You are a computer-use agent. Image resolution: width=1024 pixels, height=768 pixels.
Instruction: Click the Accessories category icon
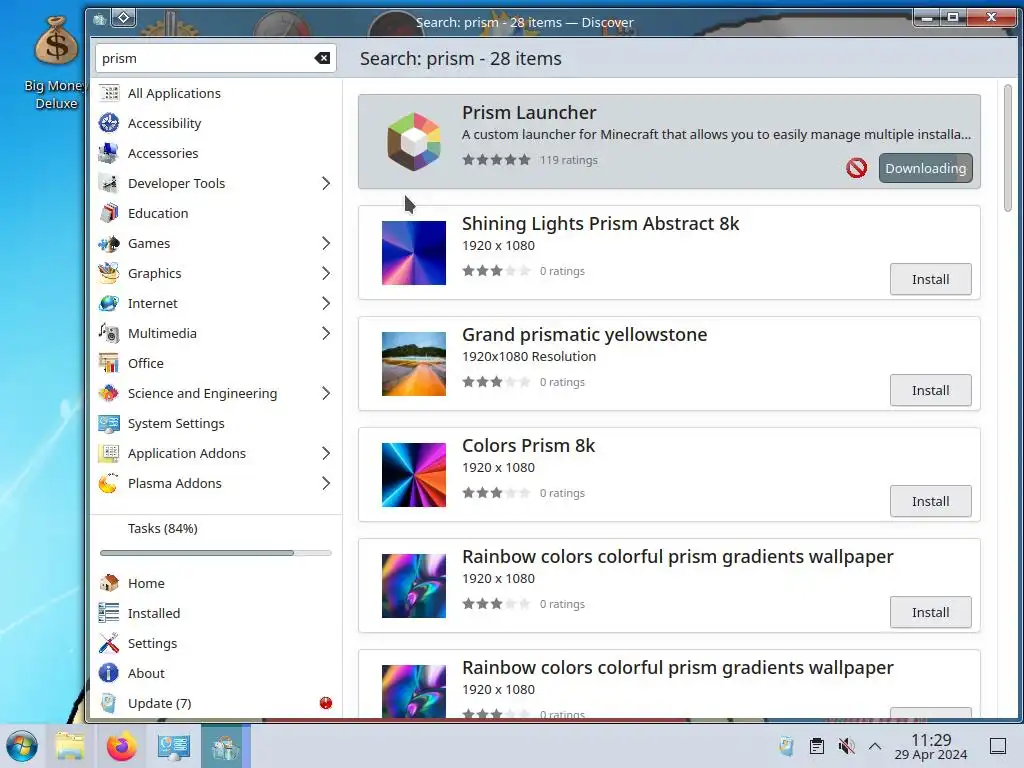tap(109, 153)
